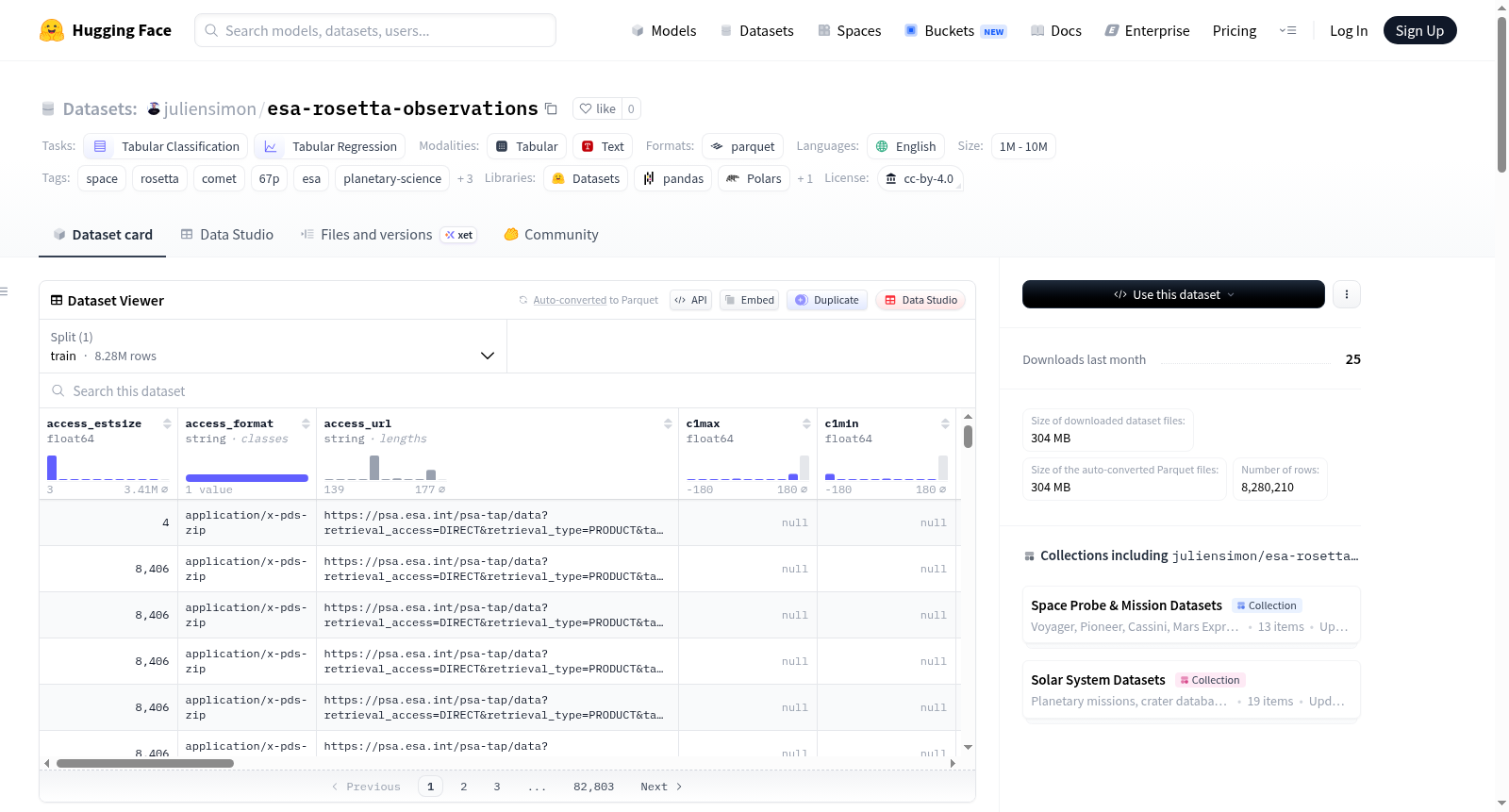
Task: Click the Sign Up button
Action: [x=1419, y=30]
